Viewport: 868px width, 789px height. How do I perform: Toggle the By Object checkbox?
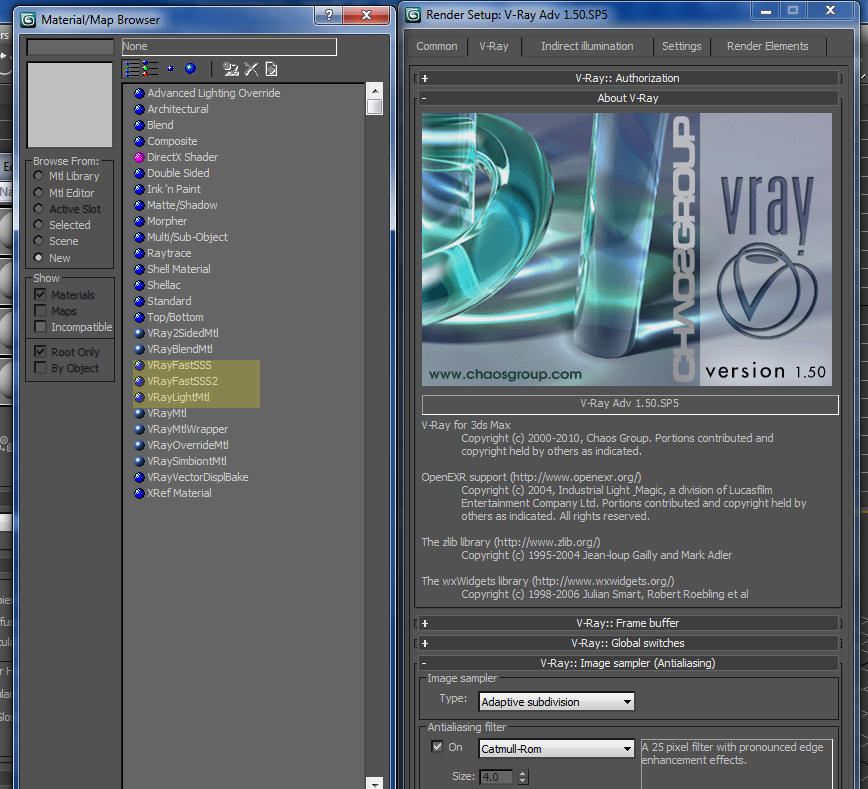point(40,368)
